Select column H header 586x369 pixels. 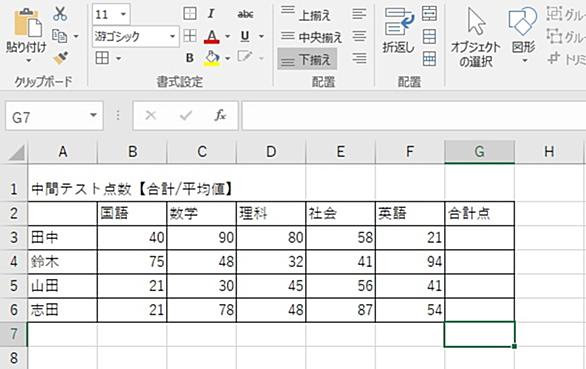point(548,152)
